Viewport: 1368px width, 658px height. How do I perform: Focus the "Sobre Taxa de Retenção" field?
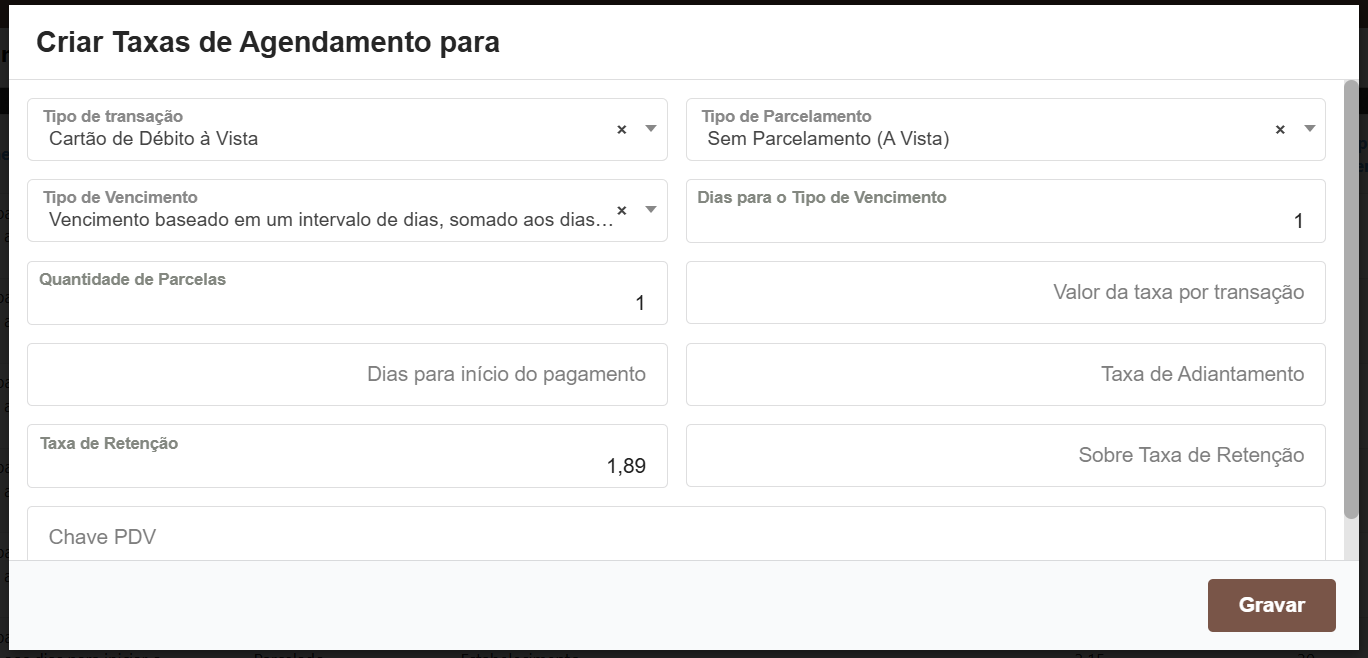(x=1005, y=455)
